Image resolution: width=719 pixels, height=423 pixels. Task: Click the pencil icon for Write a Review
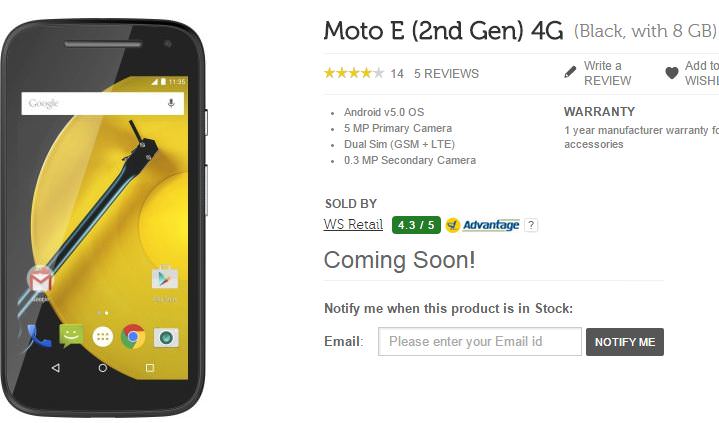coord(570,72)
